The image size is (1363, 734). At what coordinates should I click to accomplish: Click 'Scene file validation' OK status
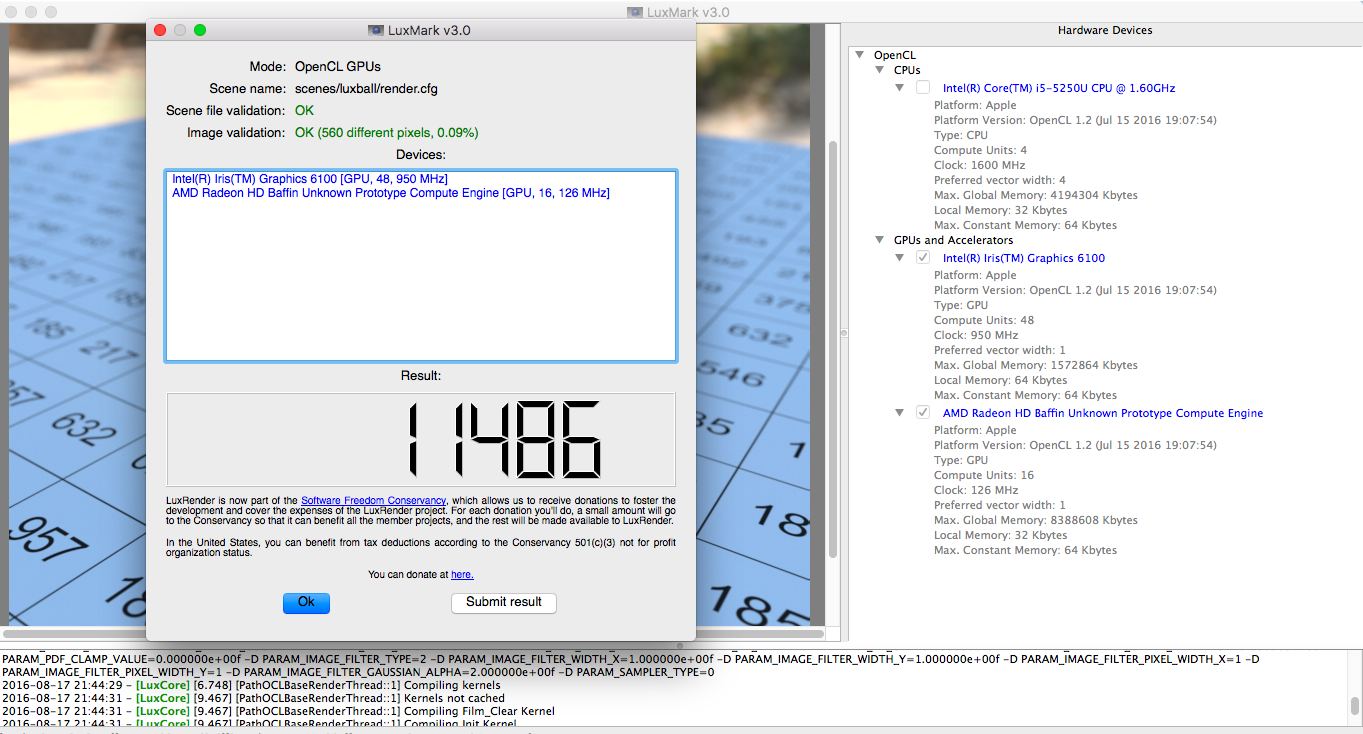click(304, 110)
